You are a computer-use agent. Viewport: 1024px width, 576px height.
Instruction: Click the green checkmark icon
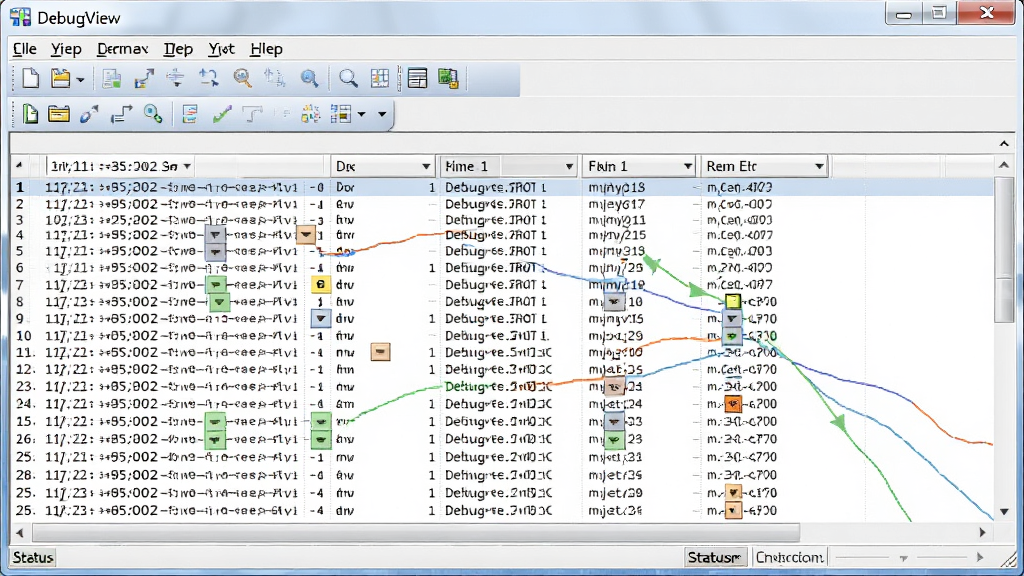click(222, 114)
